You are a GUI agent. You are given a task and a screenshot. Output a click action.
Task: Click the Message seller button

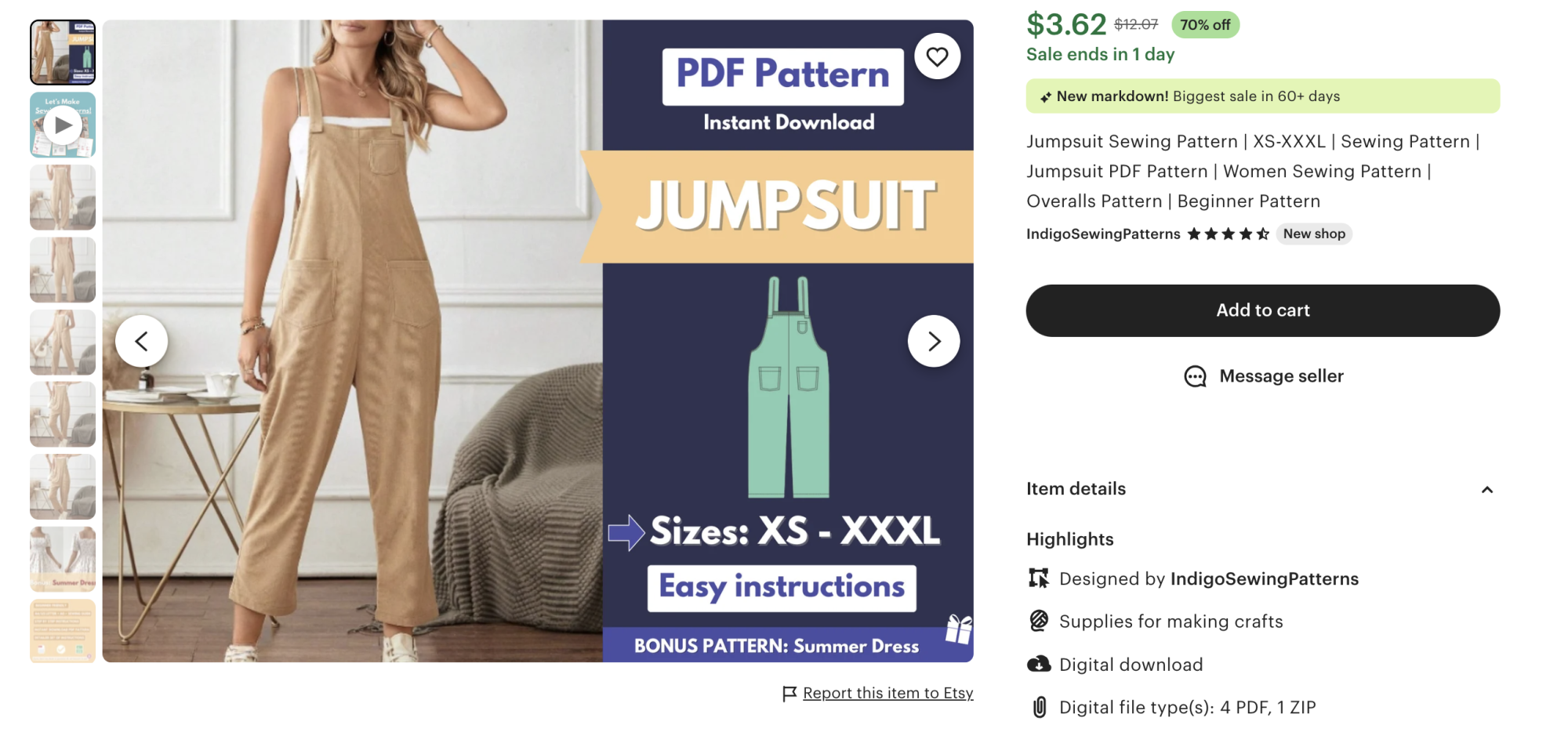1262,376
